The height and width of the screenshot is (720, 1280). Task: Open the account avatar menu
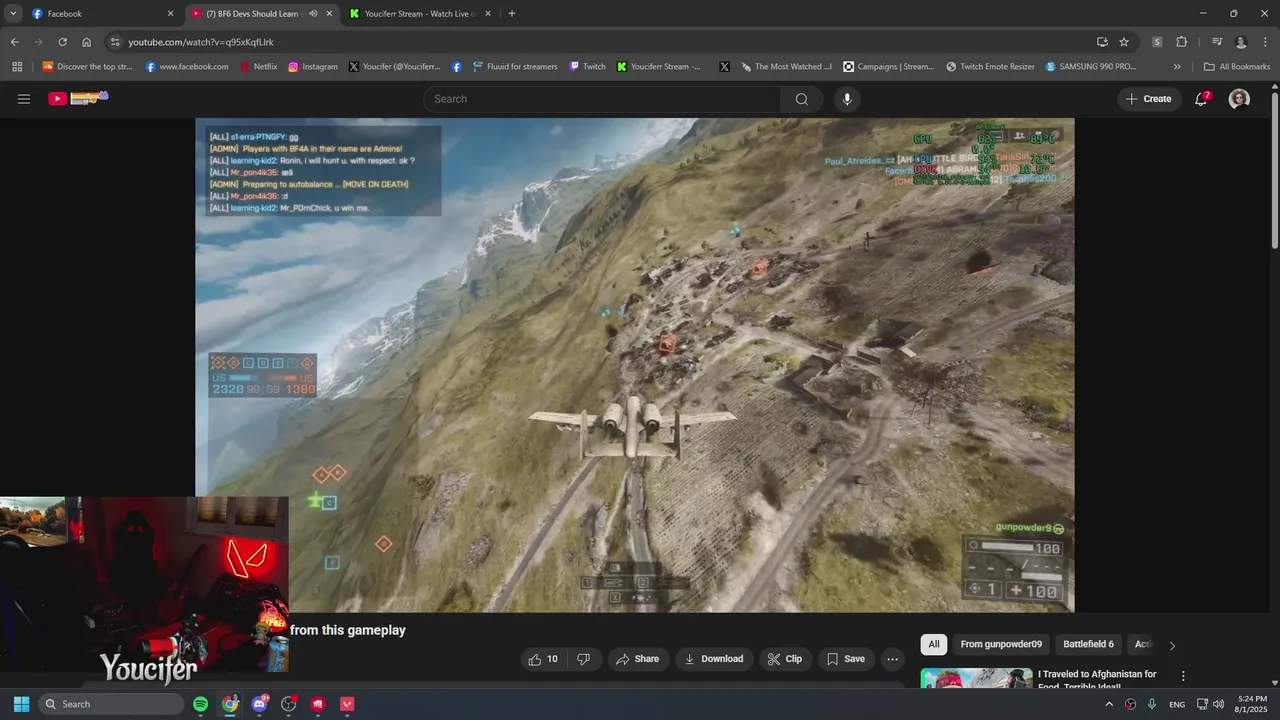click(x=1239, y=99)
